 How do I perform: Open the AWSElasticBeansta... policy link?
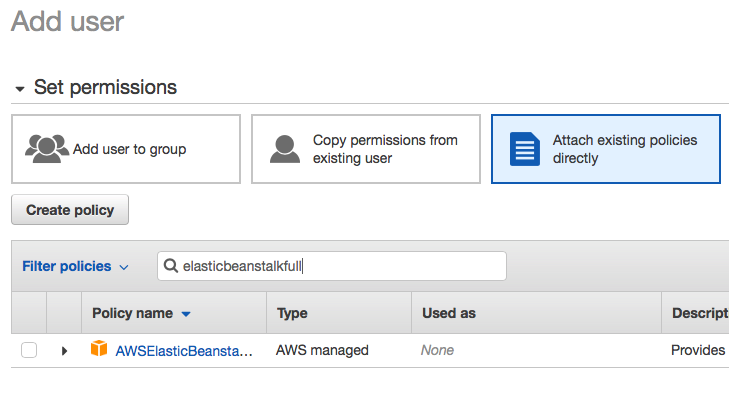(x=184, y=350)
